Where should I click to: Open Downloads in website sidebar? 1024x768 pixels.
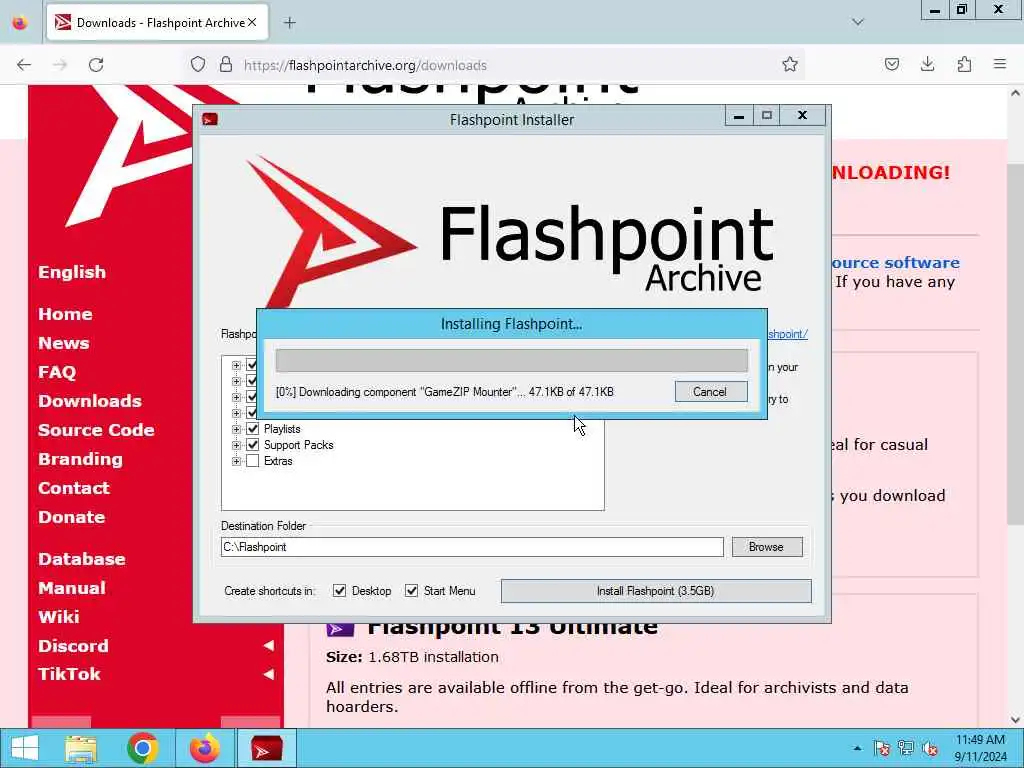pos(90,401)
